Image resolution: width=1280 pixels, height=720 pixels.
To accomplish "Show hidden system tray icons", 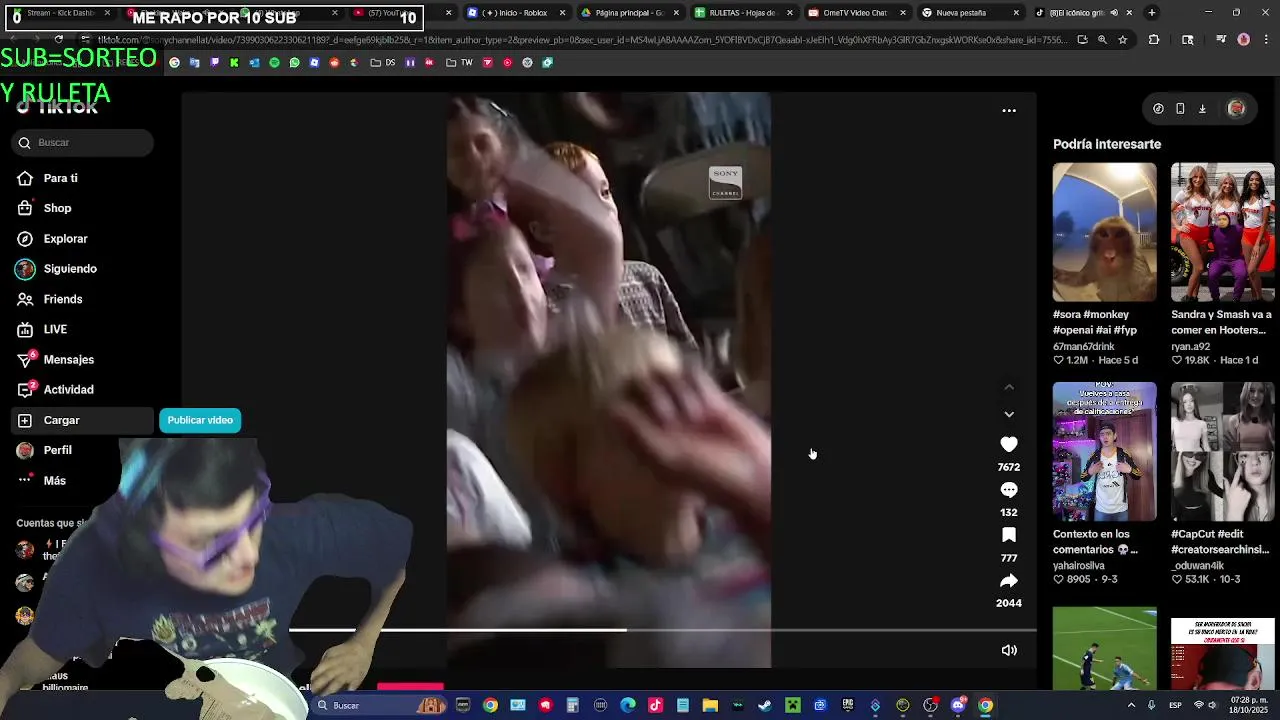I will pos(1131,705).
